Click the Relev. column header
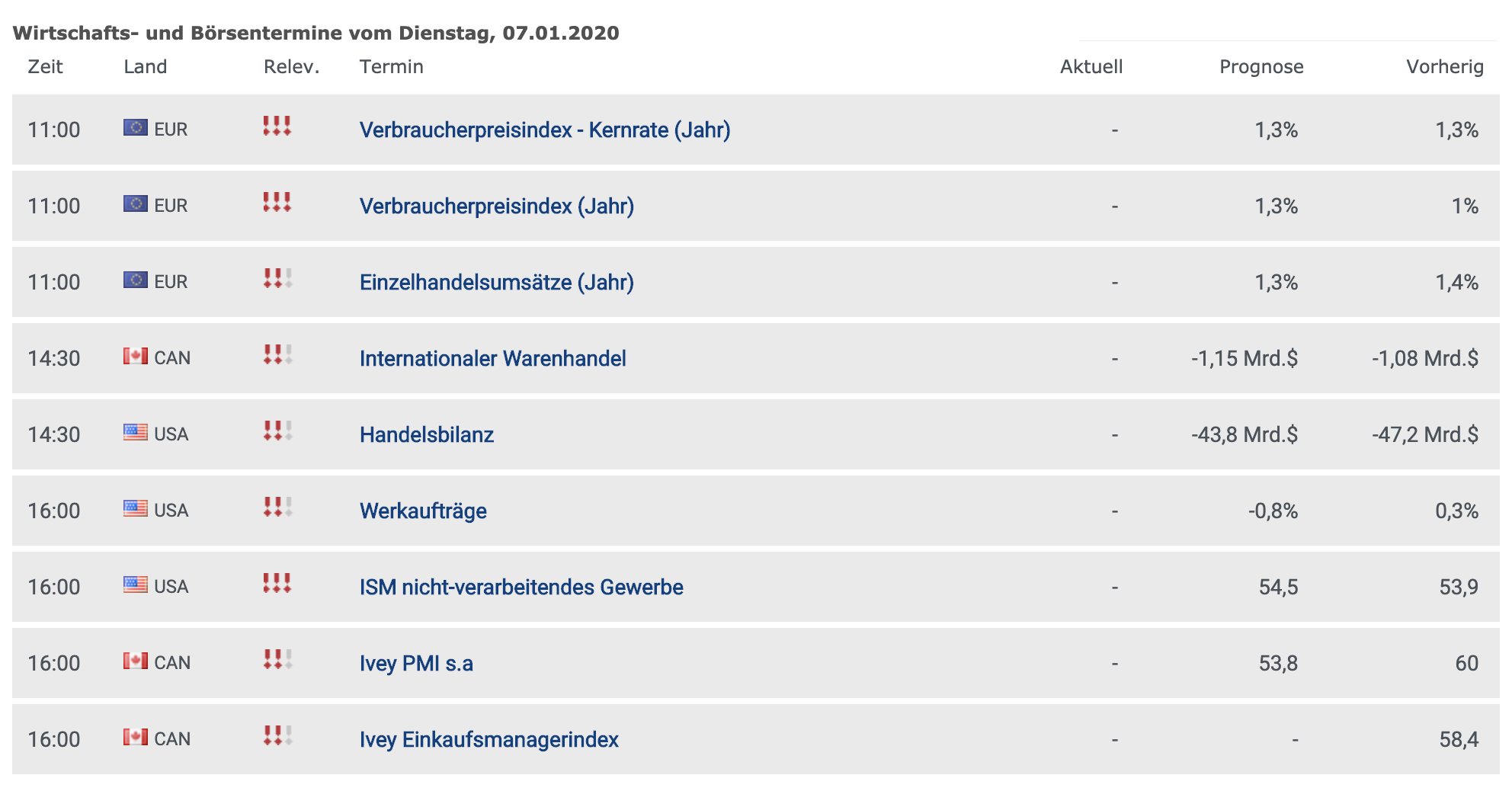Viewport: 1512px width, 791px height. coord(291,67)
